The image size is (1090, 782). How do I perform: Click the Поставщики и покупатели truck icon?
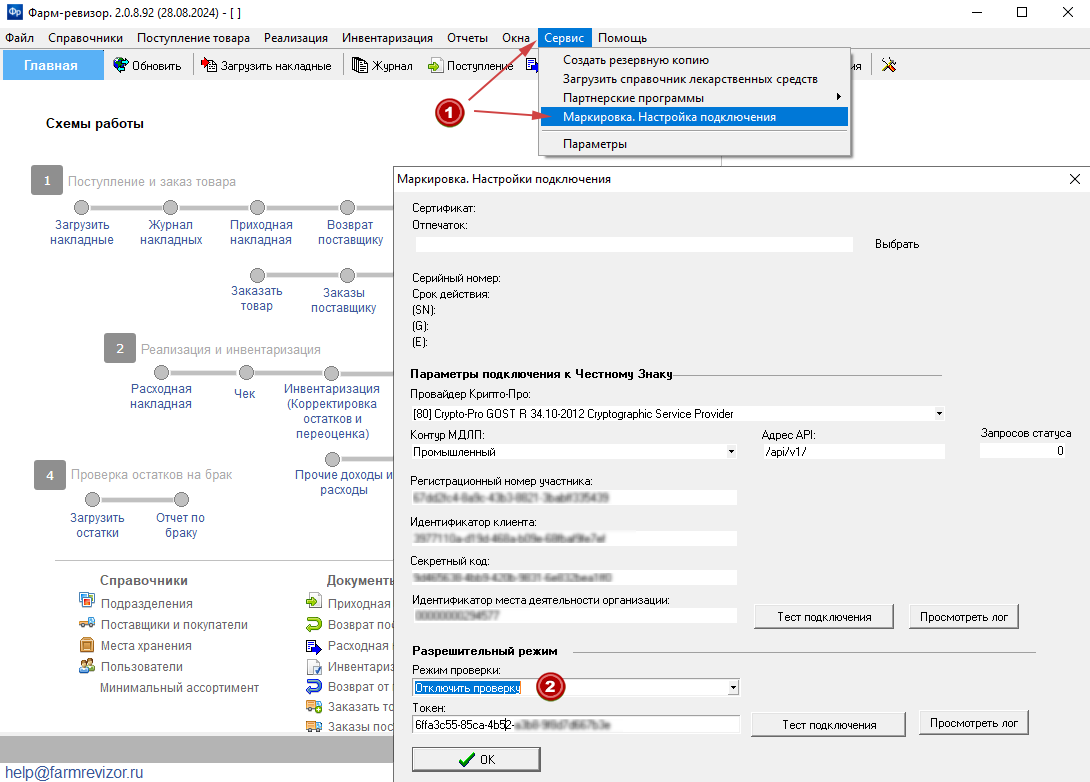87,623
